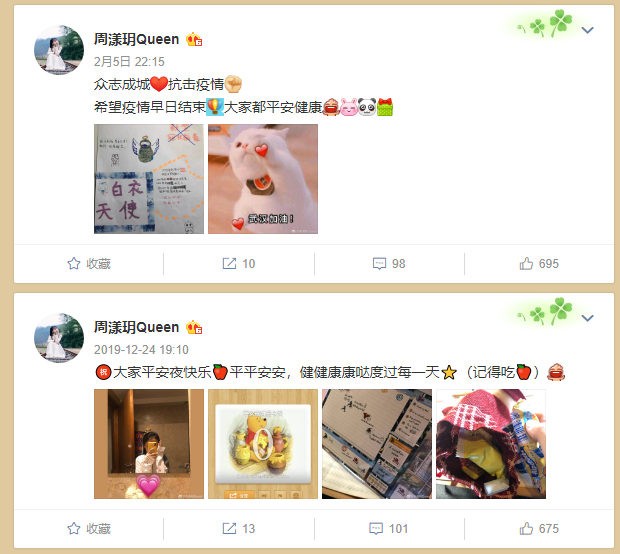This screenshot has height=554, width=620.
Task: Click the star favorite icon on first post
Action: (74, 263)
